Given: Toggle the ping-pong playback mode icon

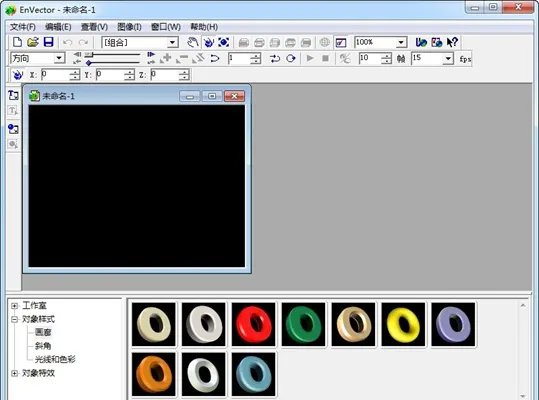Looking at the screenshot, I should tap(275, 58).
